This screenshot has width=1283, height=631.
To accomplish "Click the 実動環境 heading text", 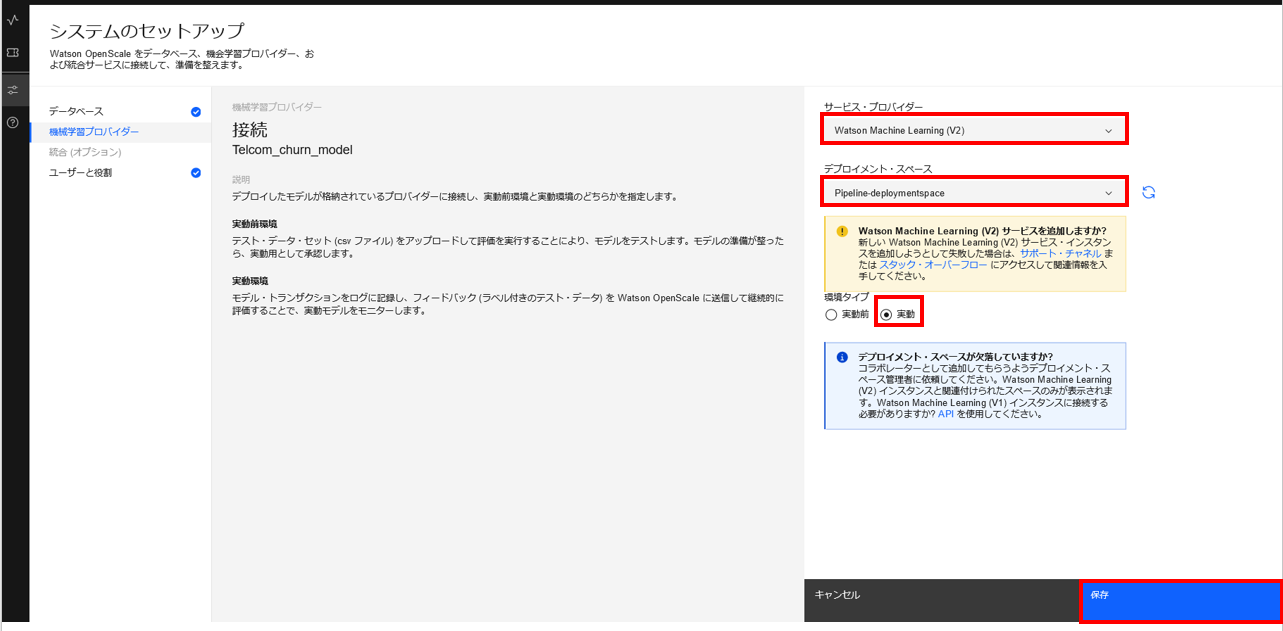I will pyautogui.click(x=250, y=281).
